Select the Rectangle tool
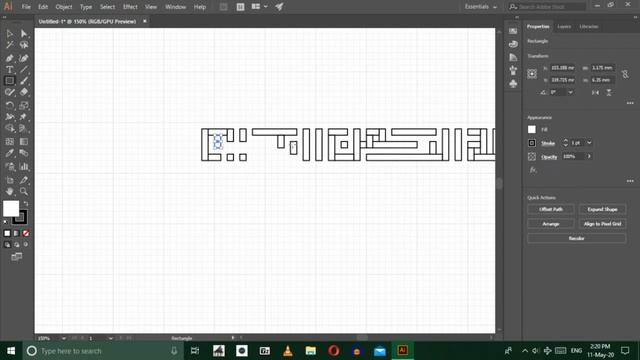Image resolution: width=640 pixels, height=360 pixels. [10, 81]
